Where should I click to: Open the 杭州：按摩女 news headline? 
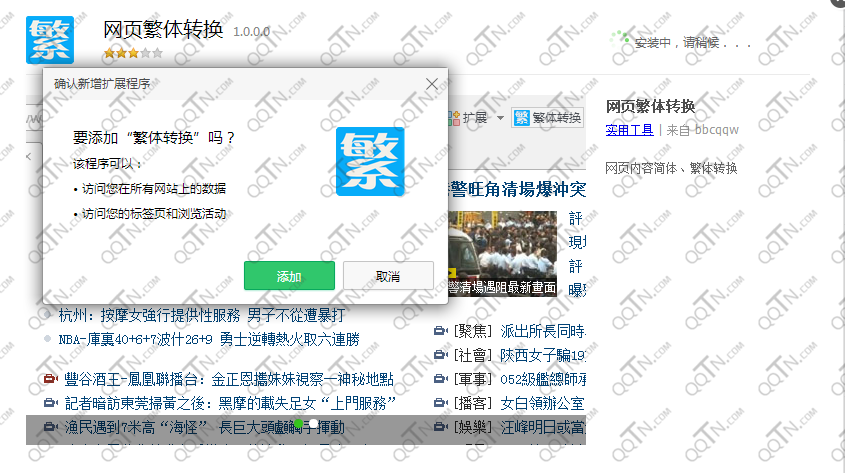202,314
